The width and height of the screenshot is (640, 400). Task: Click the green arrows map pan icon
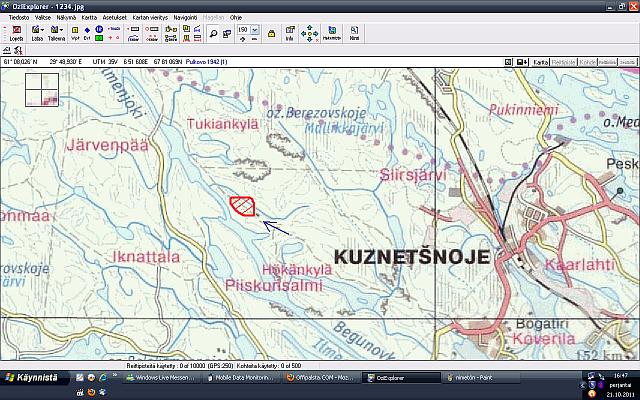[310, 34]
